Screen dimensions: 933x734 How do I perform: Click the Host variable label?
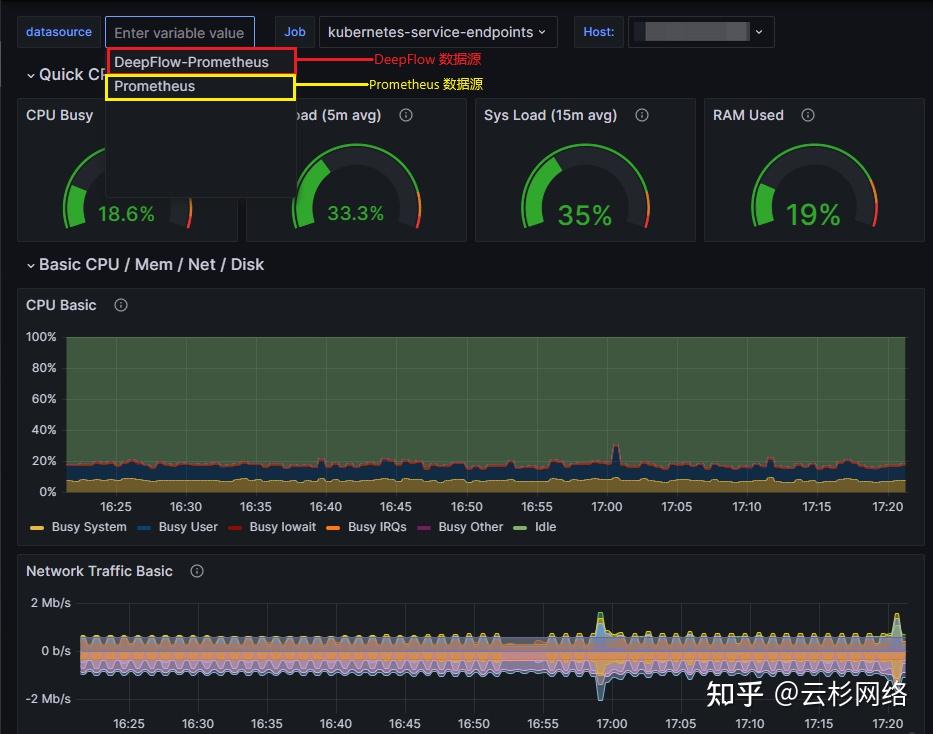598,32
